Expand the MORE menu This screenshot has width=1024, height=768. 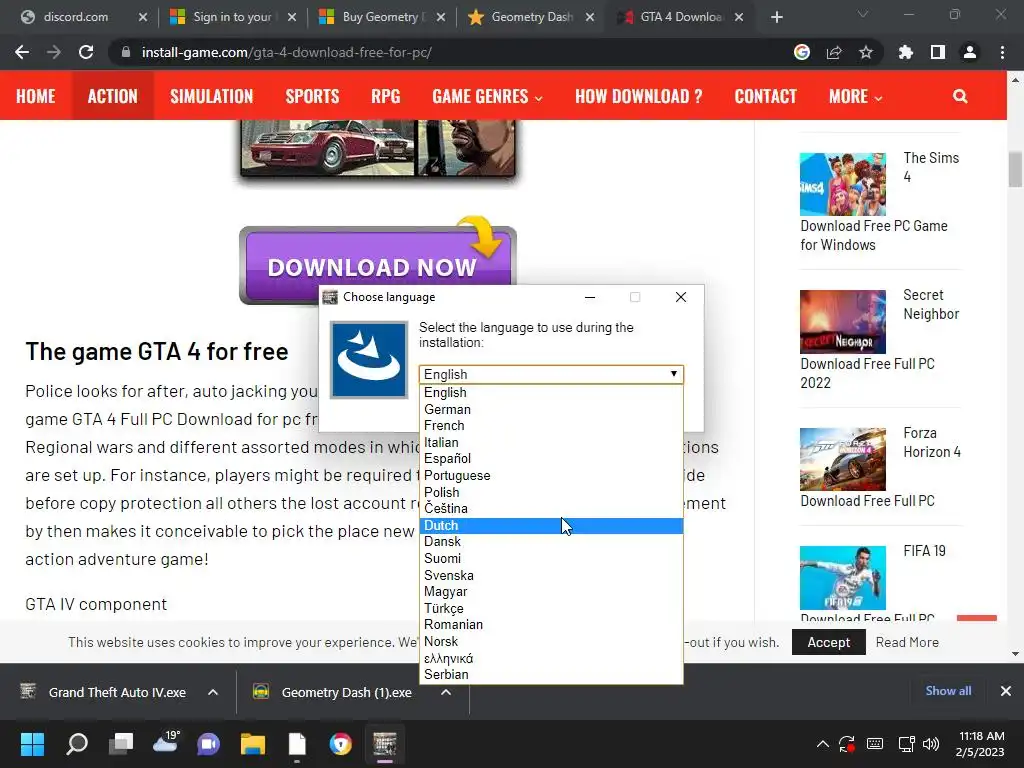[856, 97]
